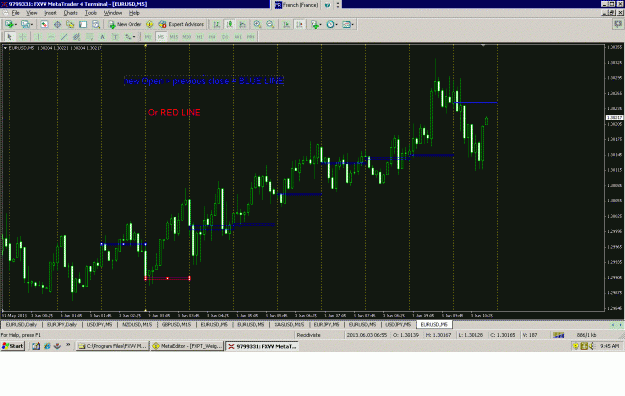Screen dimensions: 625x396
Task: Expand the arrows drawing tool dropdown
Action: [x=134, y=37]
